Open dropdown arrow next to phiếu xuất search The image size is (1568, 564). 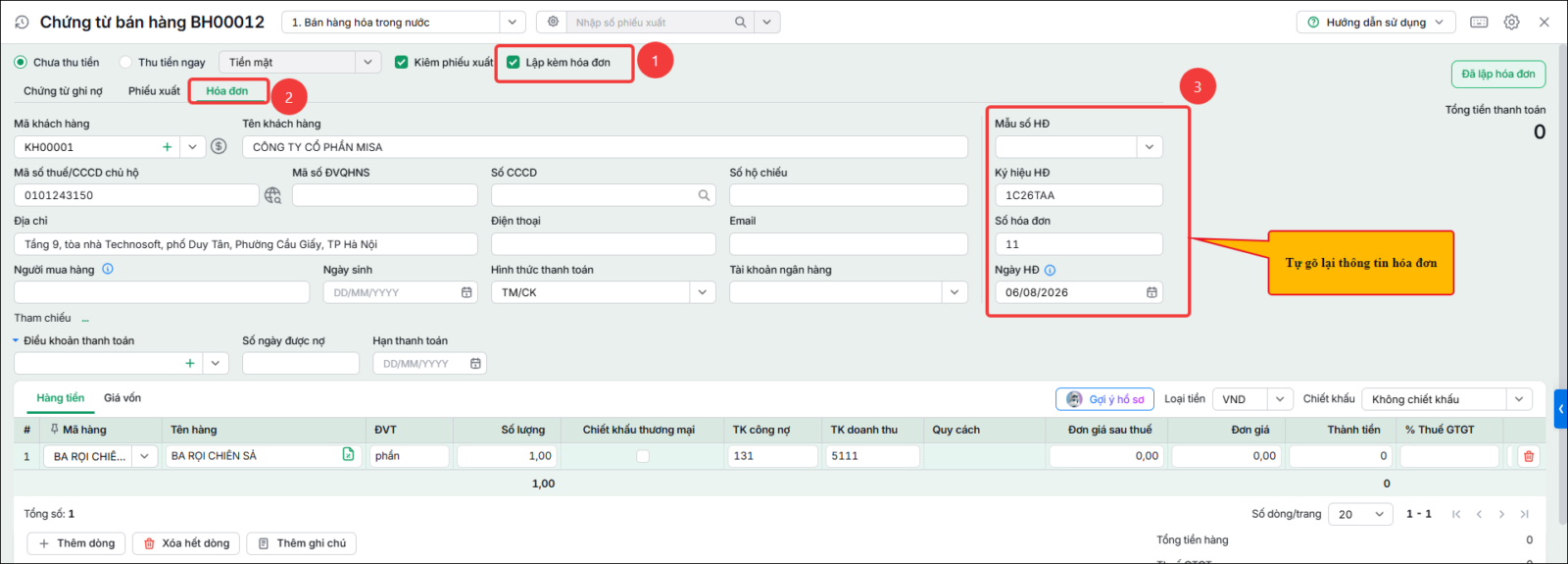pos(767,22)
